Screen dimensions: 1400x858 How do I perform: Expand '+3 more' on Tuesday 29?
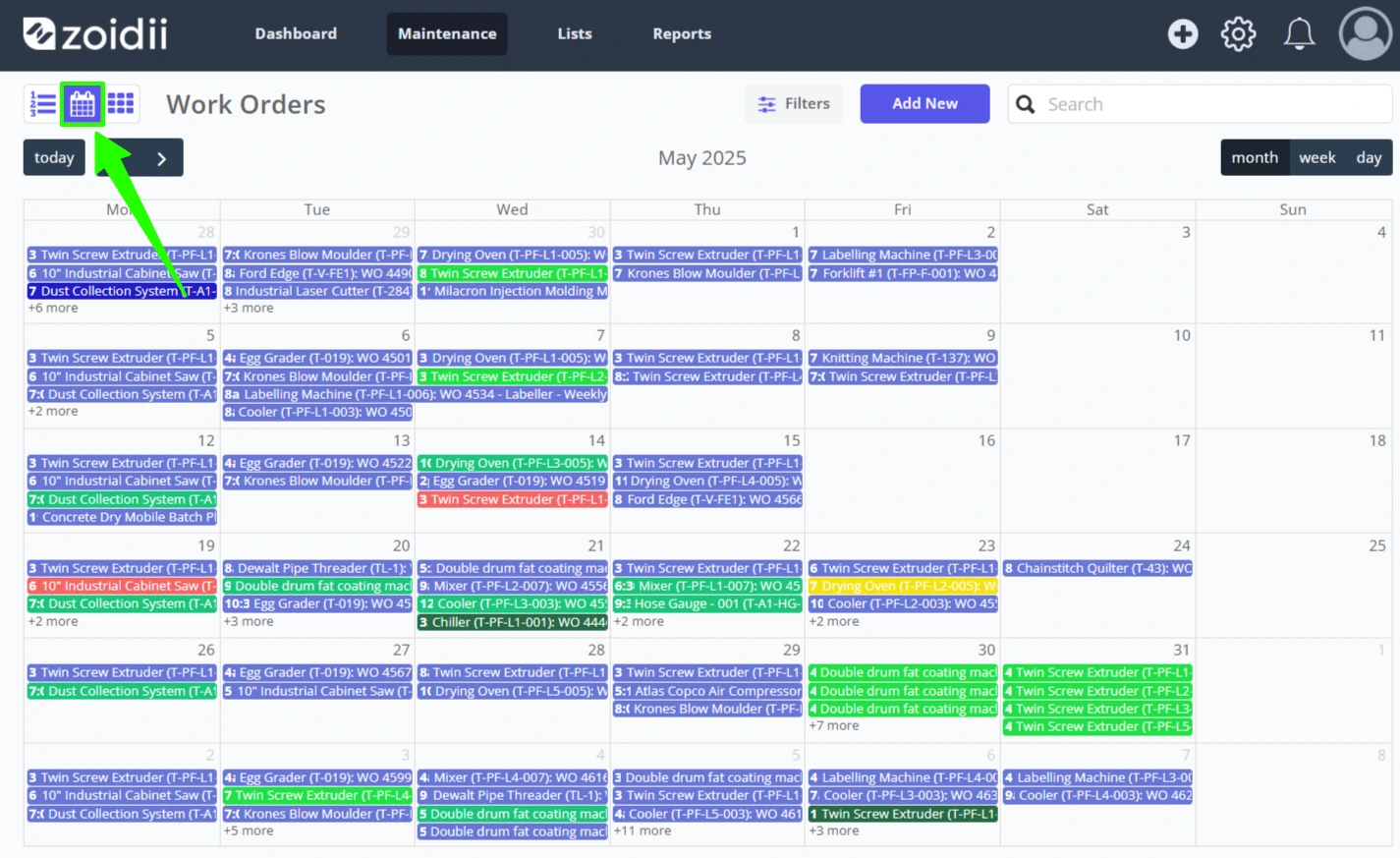249,309
